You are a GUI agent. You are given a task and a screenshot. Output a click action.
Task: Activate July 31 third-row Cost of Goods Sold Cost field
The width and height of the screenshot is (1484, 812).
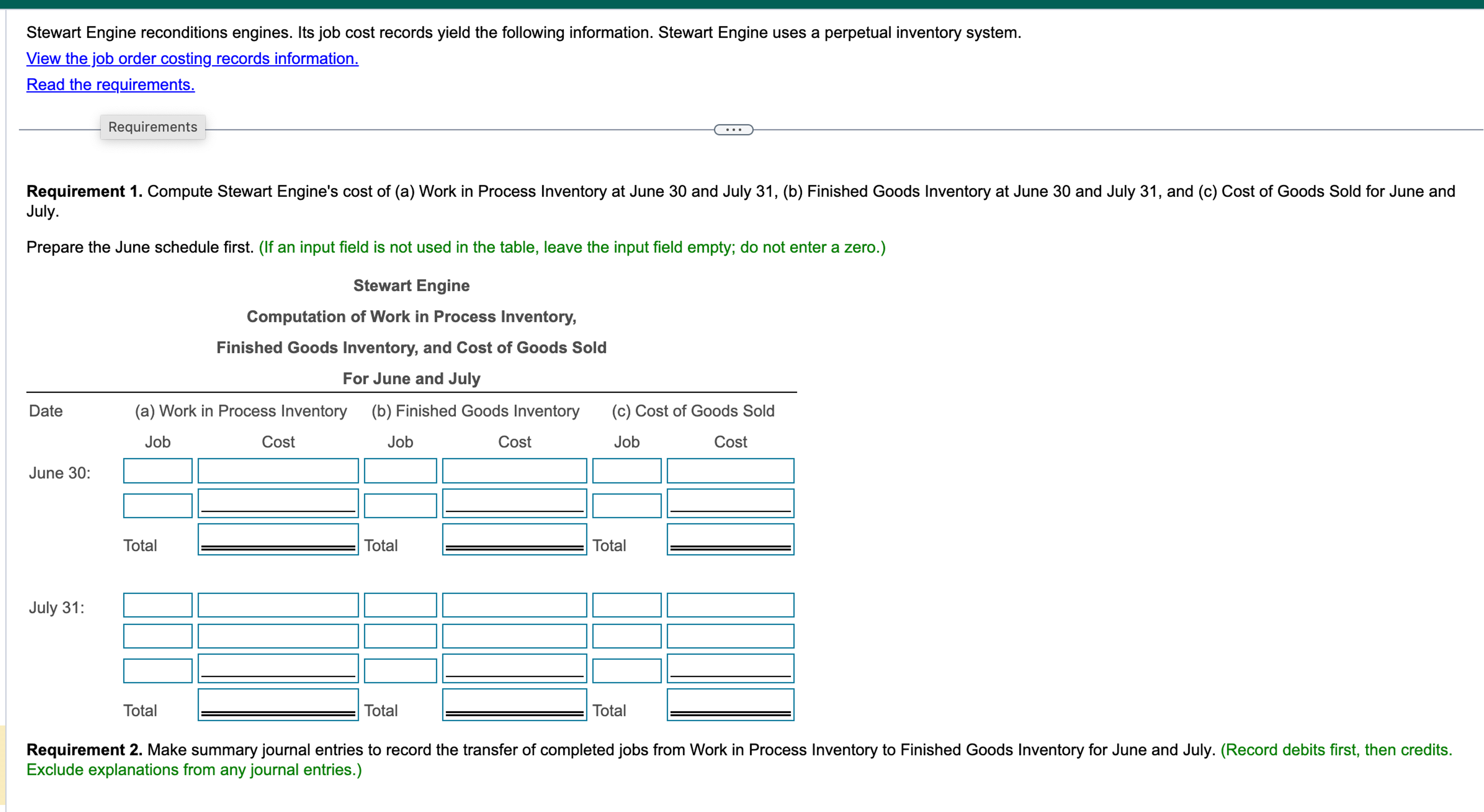coord(730,669)
